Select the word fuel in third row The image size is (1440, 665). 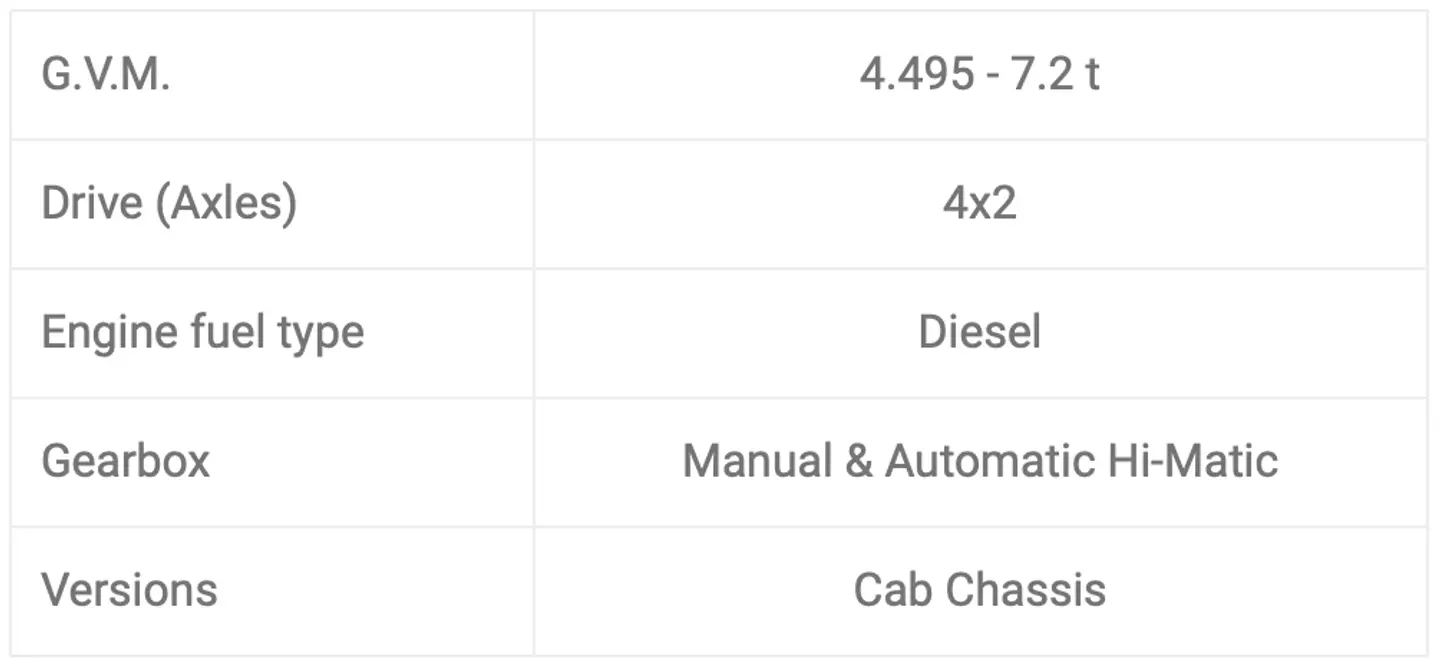tap(222, 333)
